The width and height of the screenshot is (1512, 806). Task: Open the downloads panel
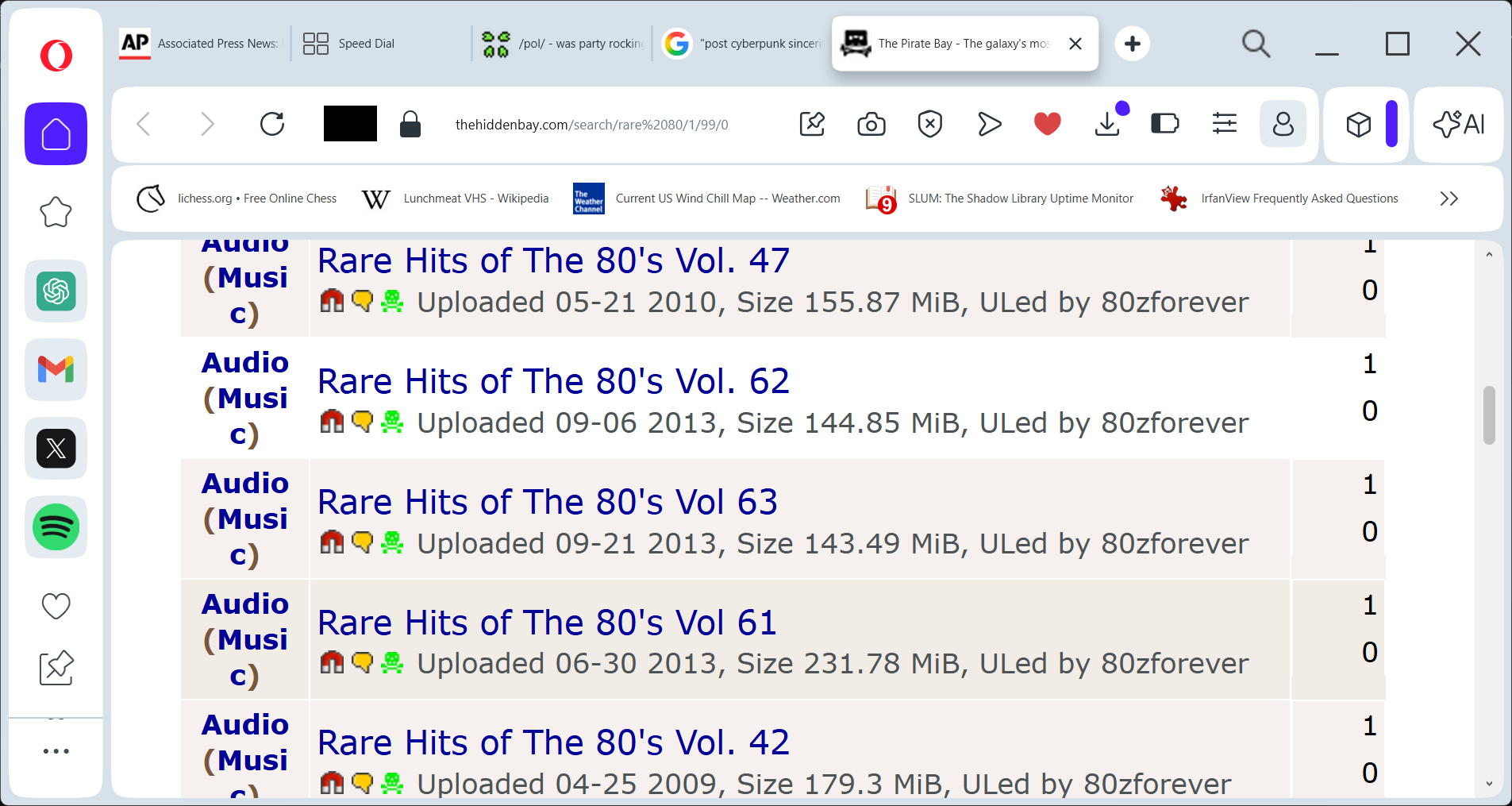(x=1107, y=124)
